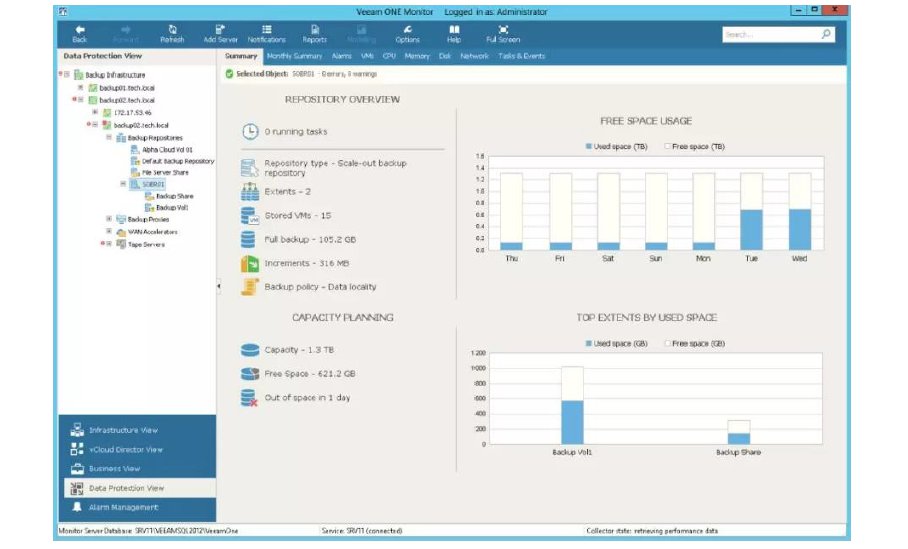Expand the WAN Accelerators node

(109, 231)
